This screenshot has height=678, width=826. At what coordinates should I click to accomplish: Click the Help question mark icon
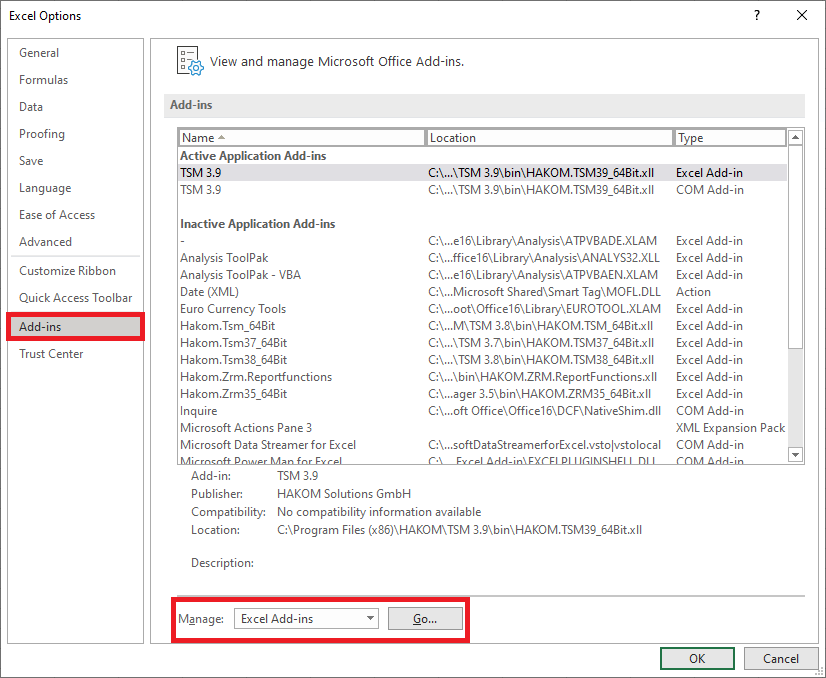757,15
